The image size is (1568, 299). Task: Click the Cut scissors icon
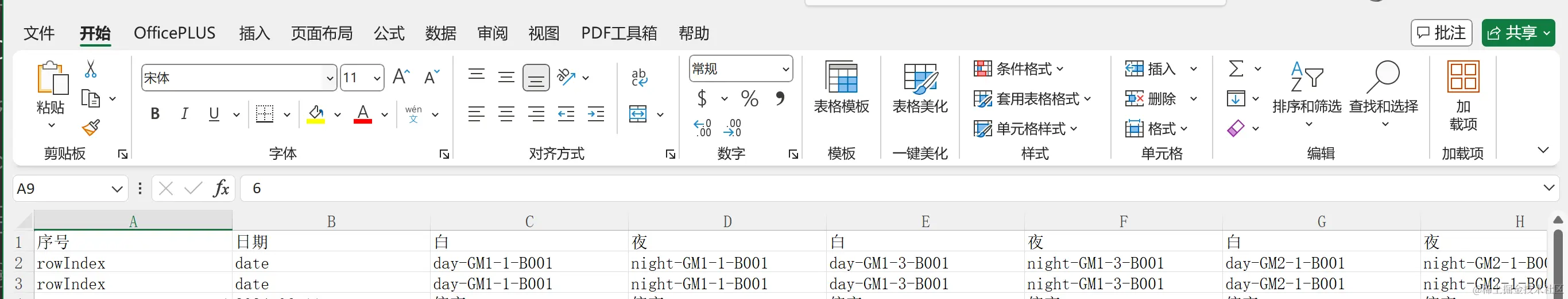tap(91, 69)
